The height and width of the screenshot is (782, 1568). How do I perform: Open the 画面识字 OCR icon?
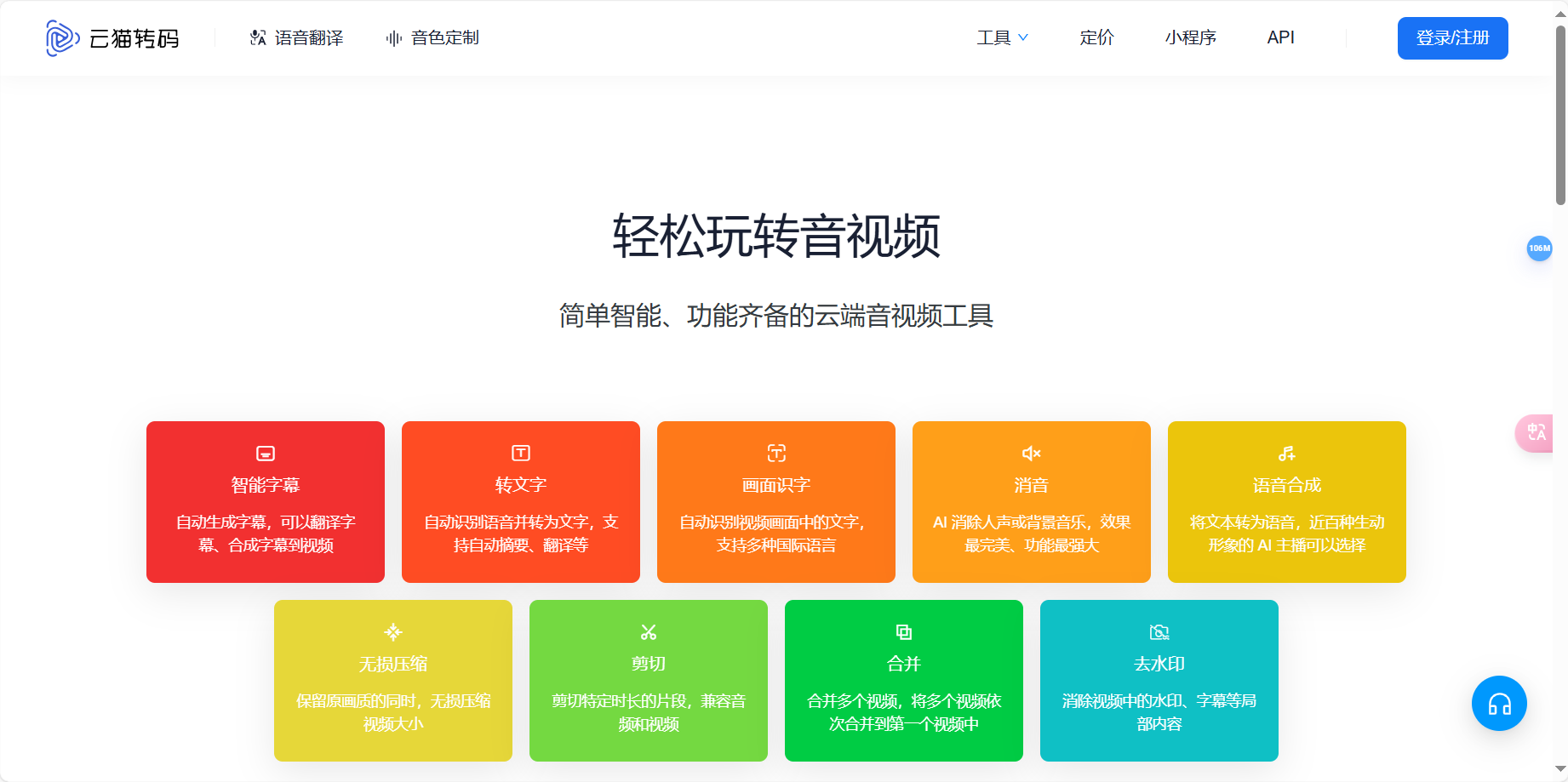tap(775, 454)
